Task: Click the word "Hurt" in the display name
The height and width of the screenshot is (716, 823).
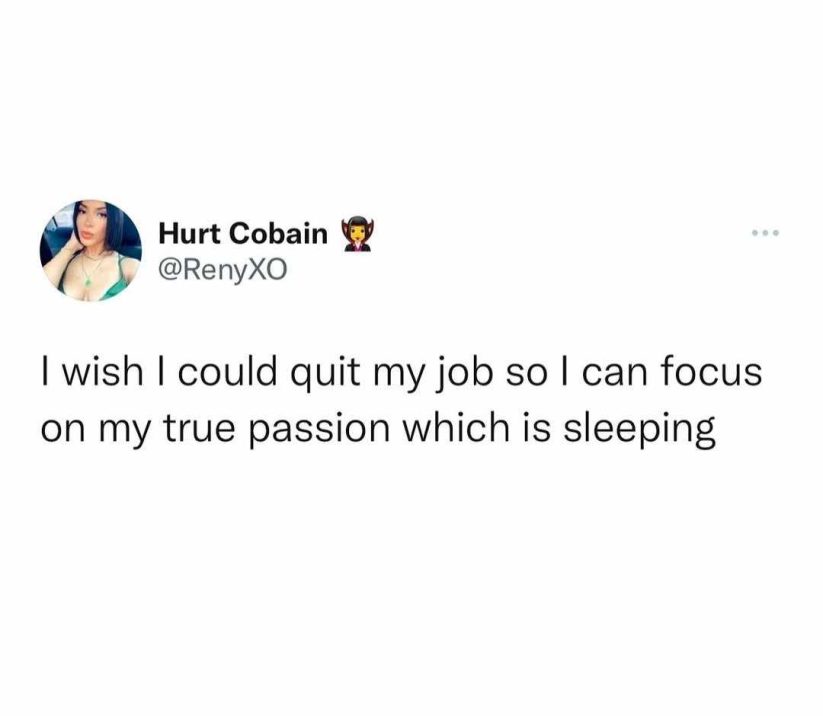Action: click(x=189, y=234)
